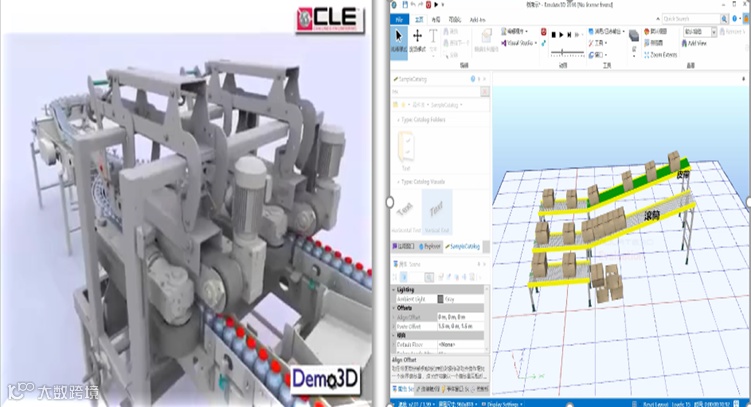
Task: Click the blue help pin in catalog header
Action: (x=473, y=79)
